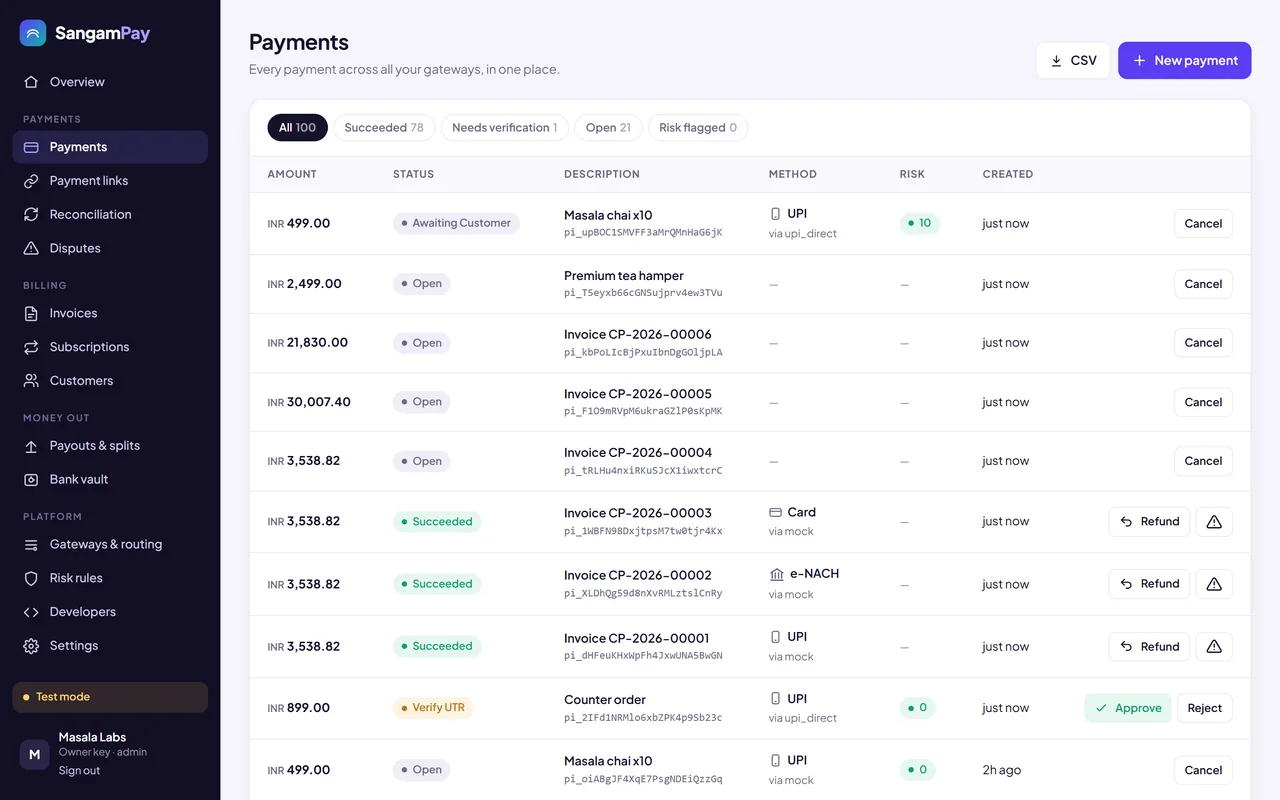Cancel Invoice CP-2026-00006 payment
The height and width of the screenshot is (800, 1280).
pyautogui.click(x=1203, y=343)
